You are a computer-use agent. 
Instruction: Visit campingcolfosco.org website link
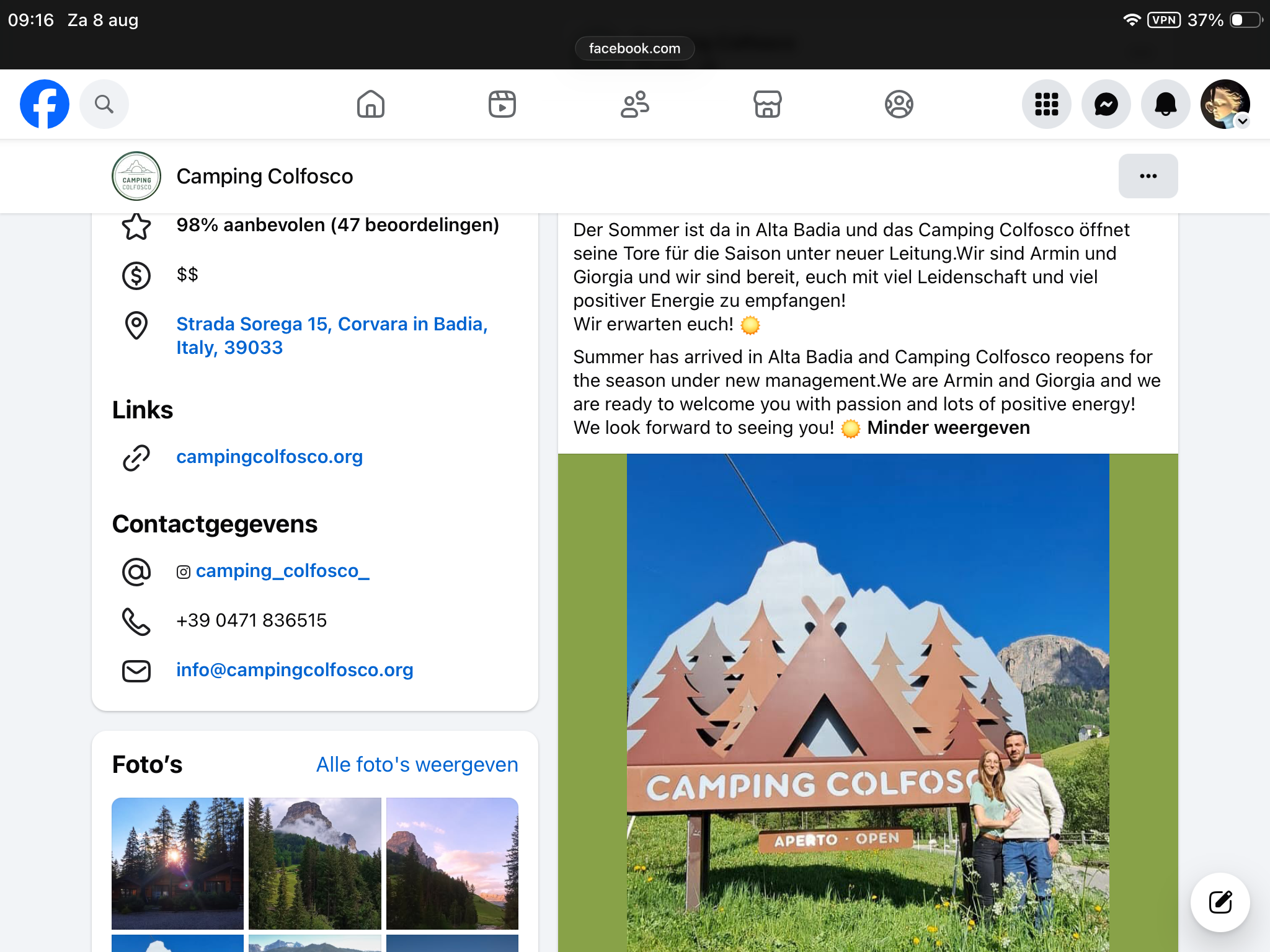[x=270, y=457]
